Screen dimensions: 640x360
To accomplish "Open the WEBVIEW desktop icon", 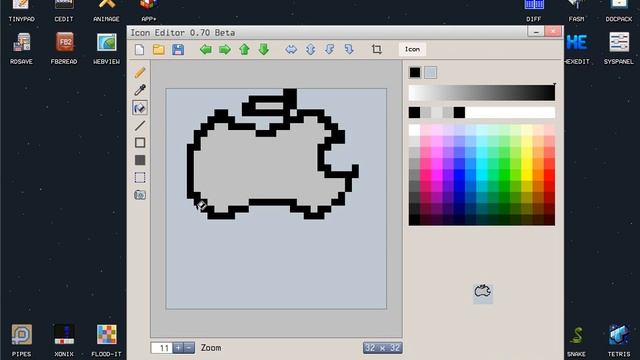I will coord(106,48).
